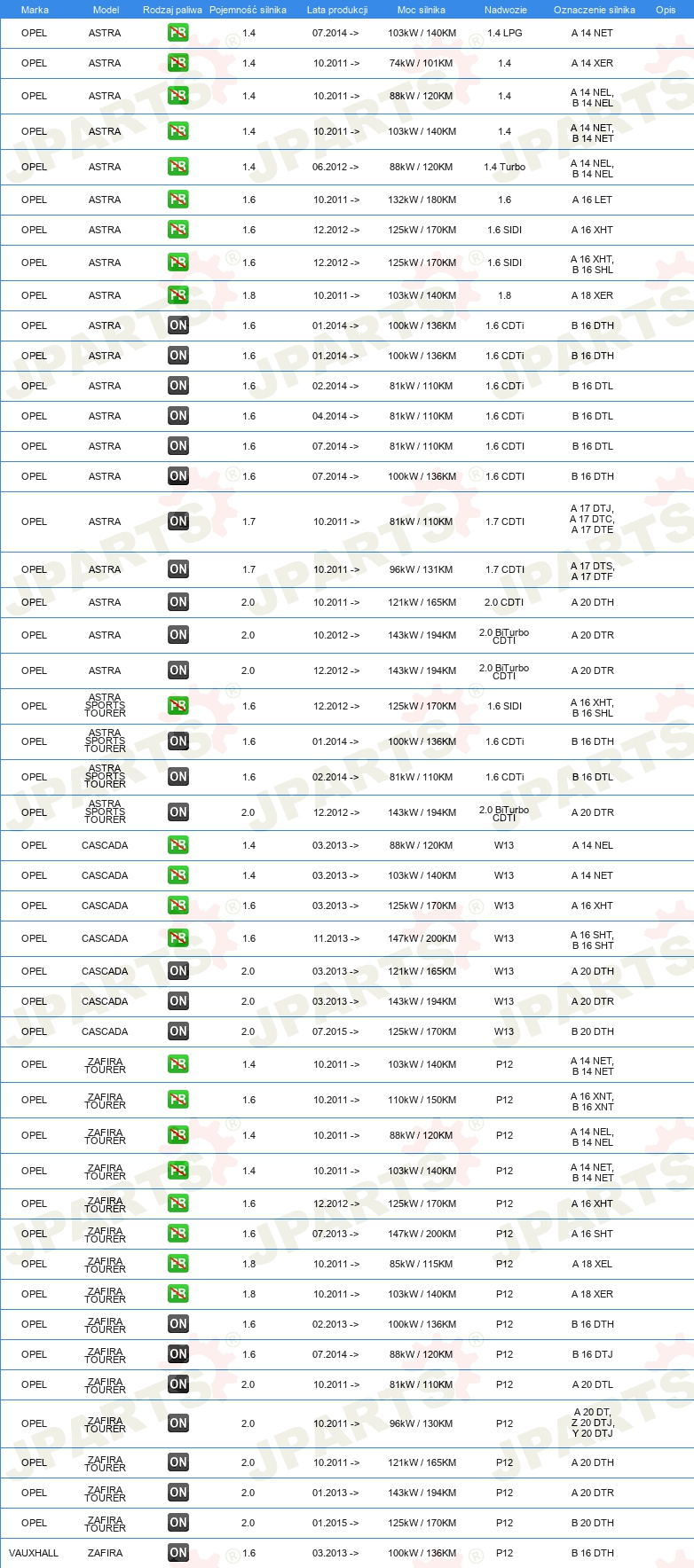Click petrol icon in Astra 1.4 Turbo row
Viewport: 694px width, 1568px height.
[177, 167]
